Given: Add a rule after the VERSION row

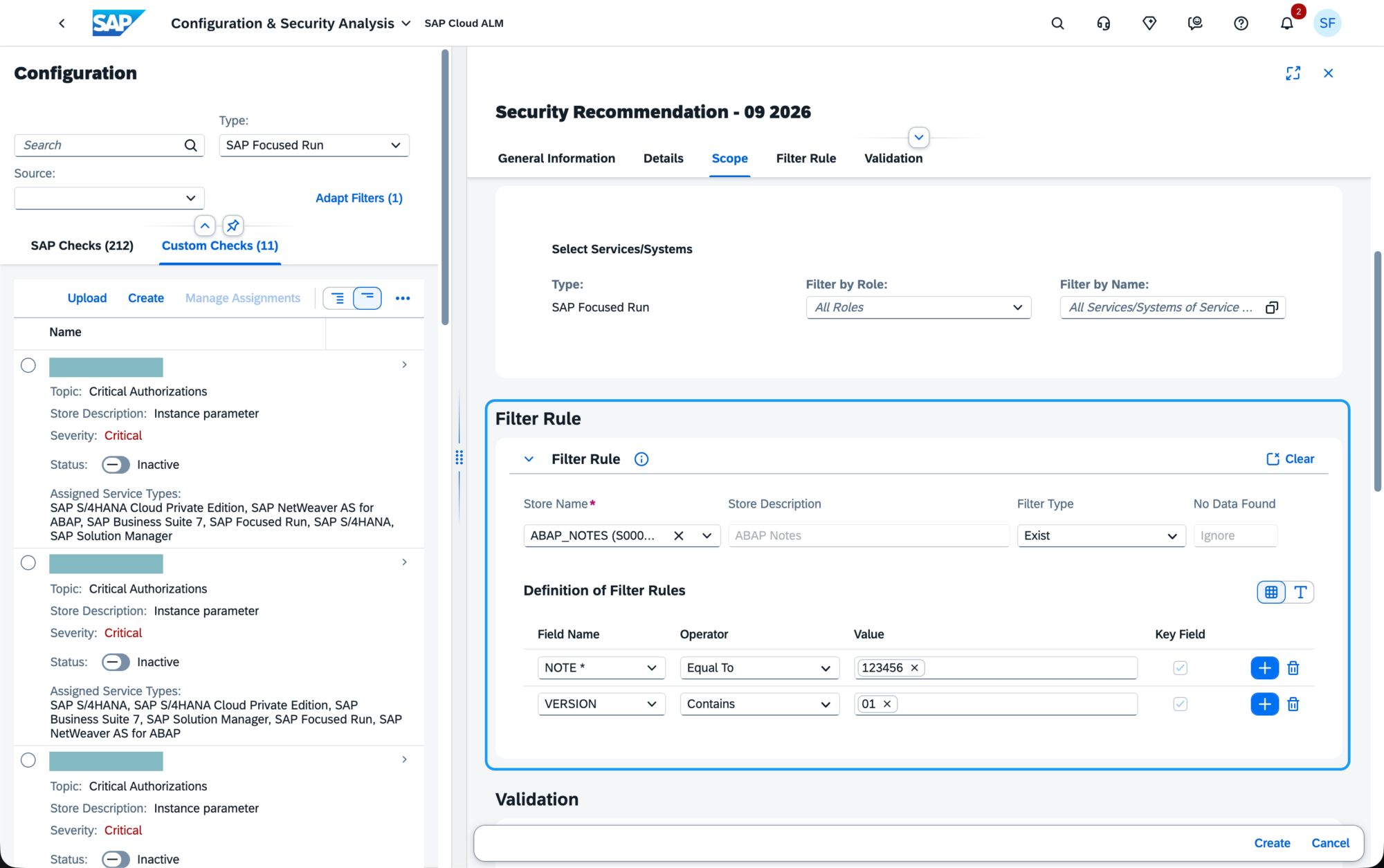Looking at the screenshot, I should click(x=1264, y=704).
